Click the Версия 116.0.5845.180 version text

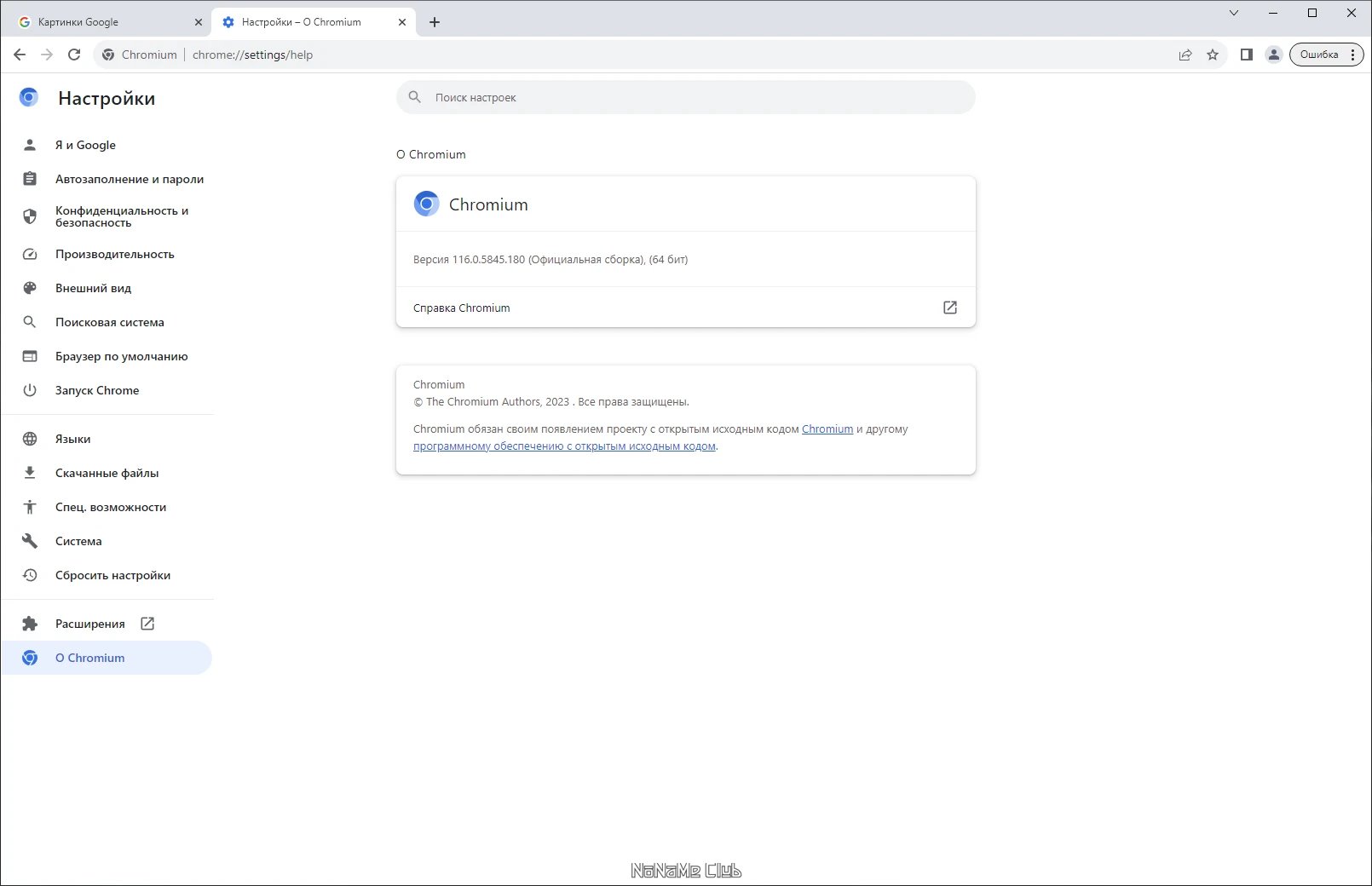pyautogui.click(x=551, y=260)
